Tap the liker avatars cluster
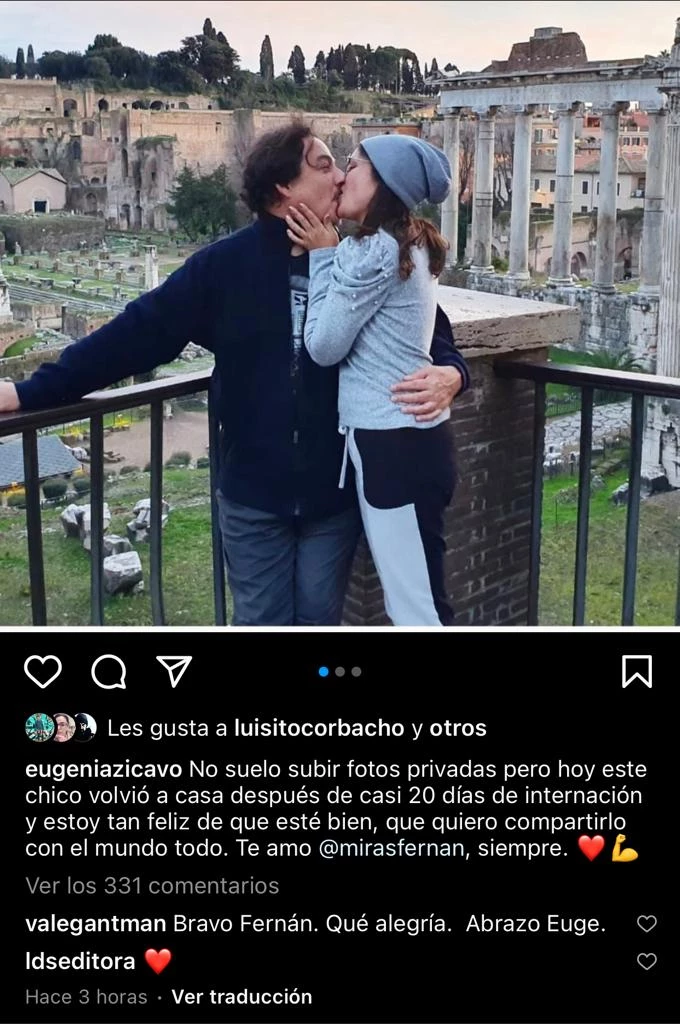Screen dimensions: 680x1024 [61, 728]
